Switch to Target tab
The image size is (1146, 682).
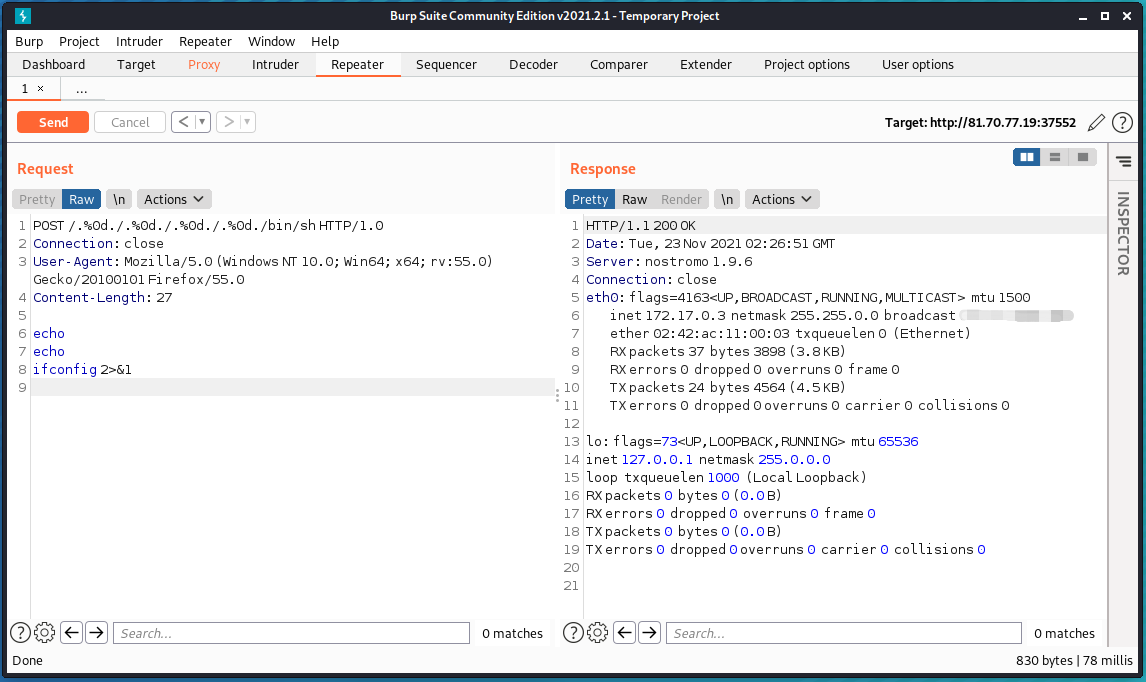point(136,64)
